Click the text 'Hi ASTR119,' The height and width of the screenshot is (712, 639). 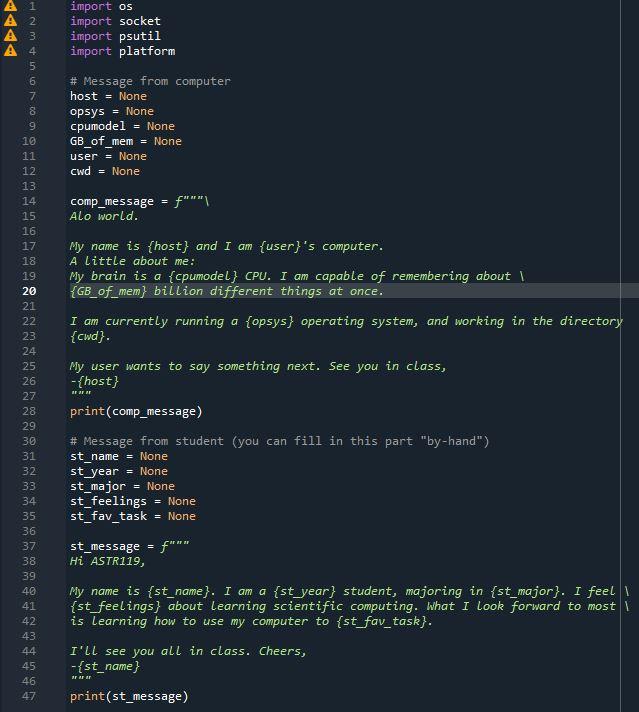108,561
